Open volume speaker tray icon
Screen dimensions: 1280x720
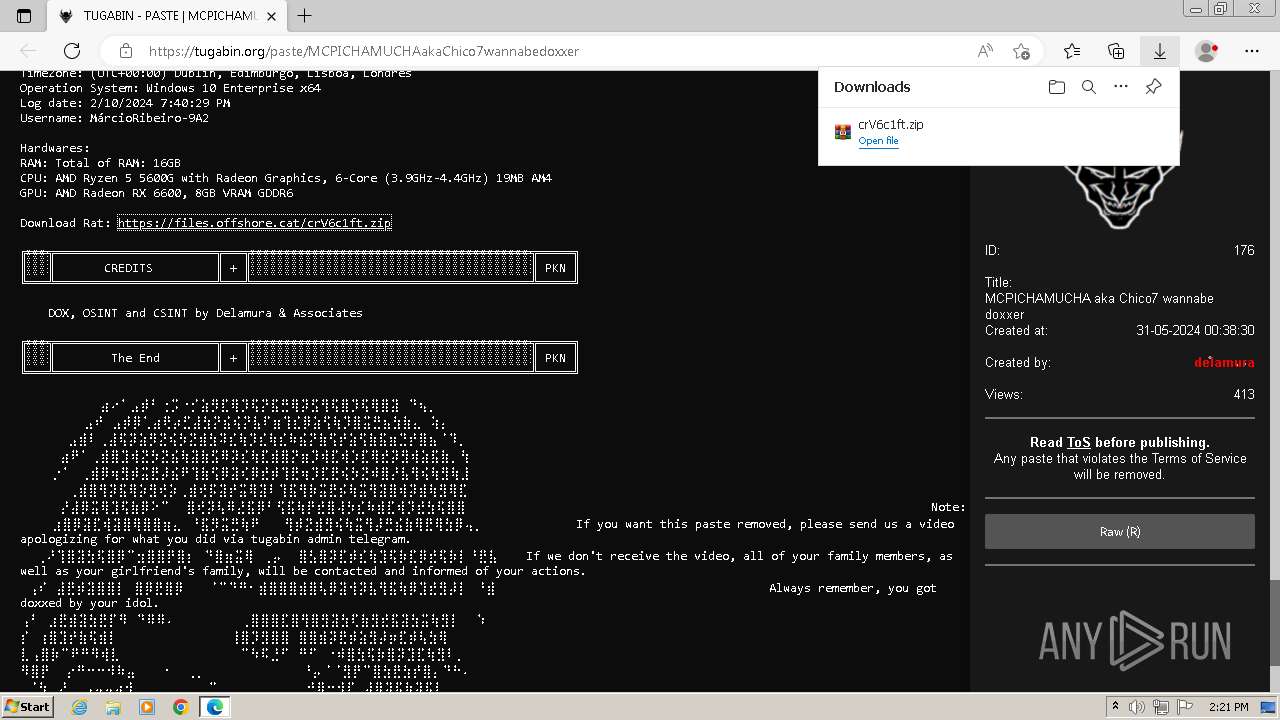1137,707
